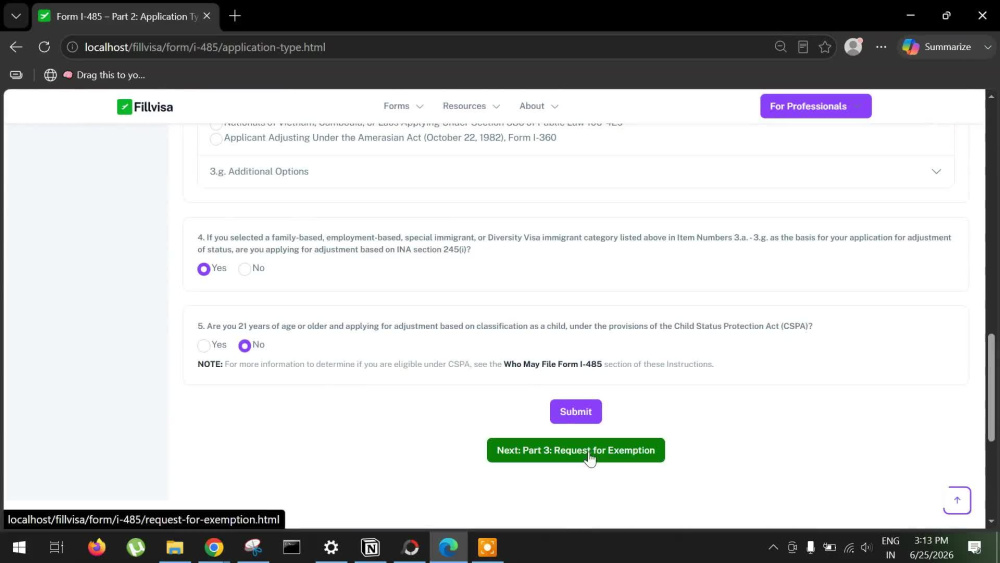This screenshot has width=1000, height=563.
Task: Open browser settings and more menu
Action: click(x=881, y=47)
